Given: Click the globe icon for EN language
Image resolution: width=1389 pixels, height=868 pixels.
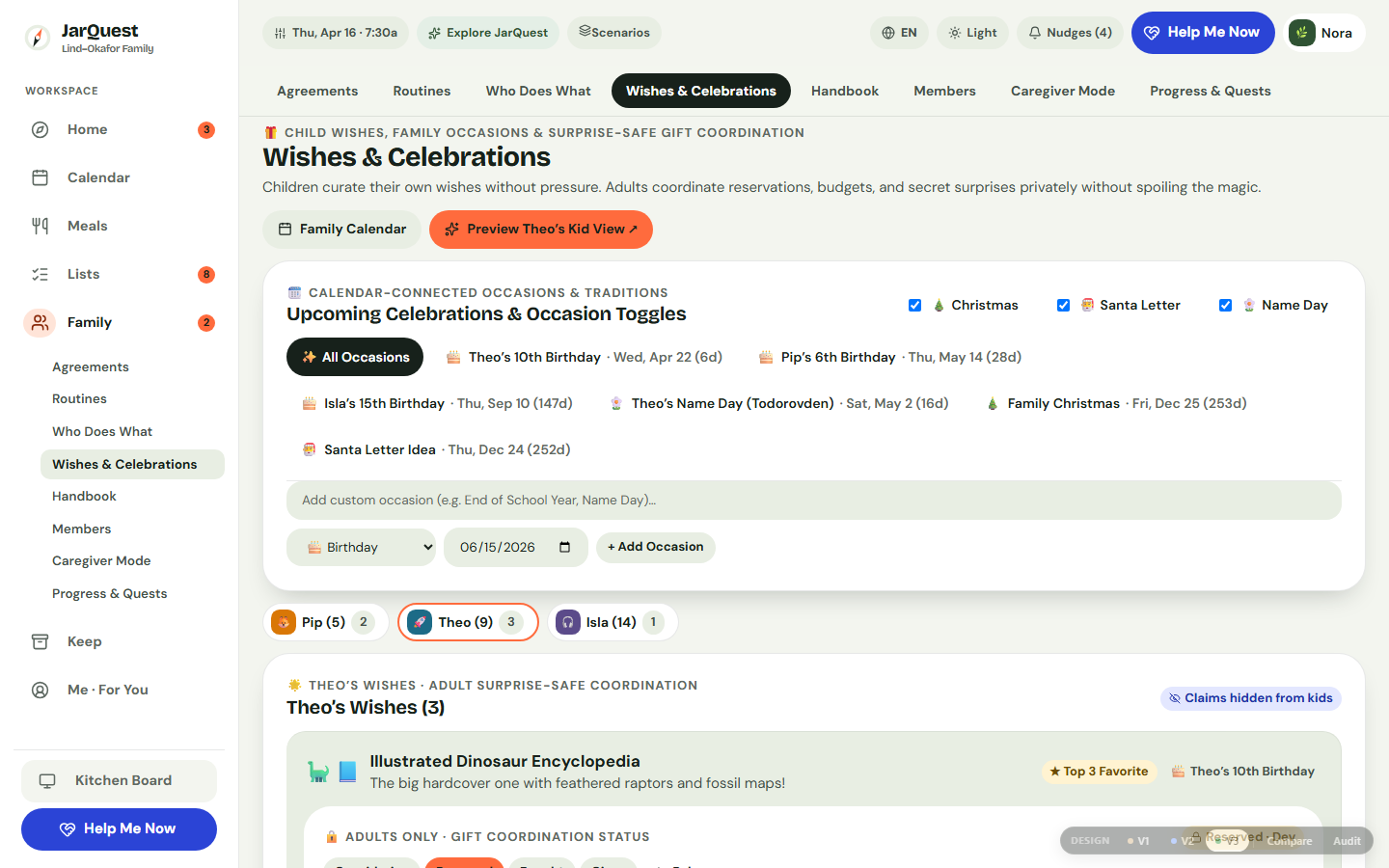Looking at the screenshot, I should (x=888, y=33).
